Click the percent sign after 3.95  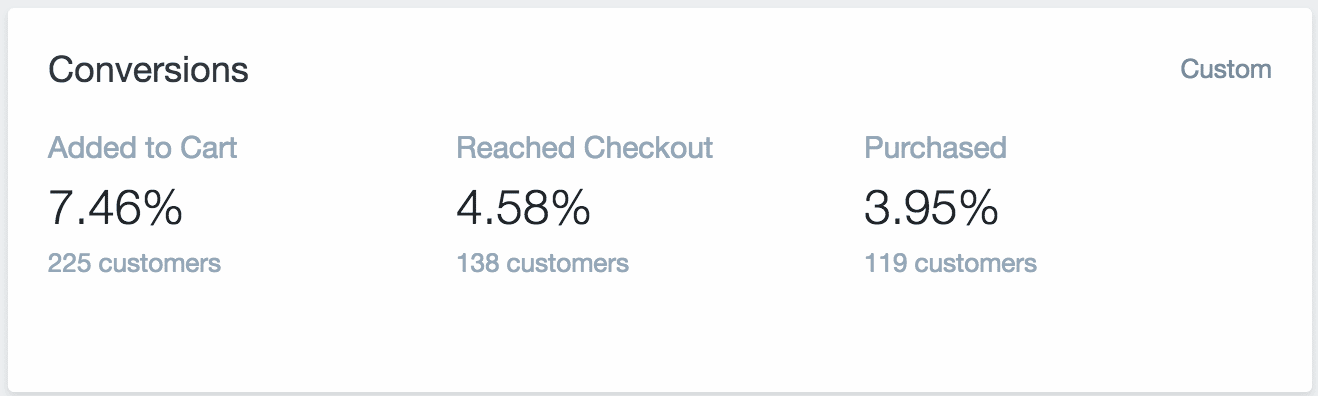tap(981, 207)
